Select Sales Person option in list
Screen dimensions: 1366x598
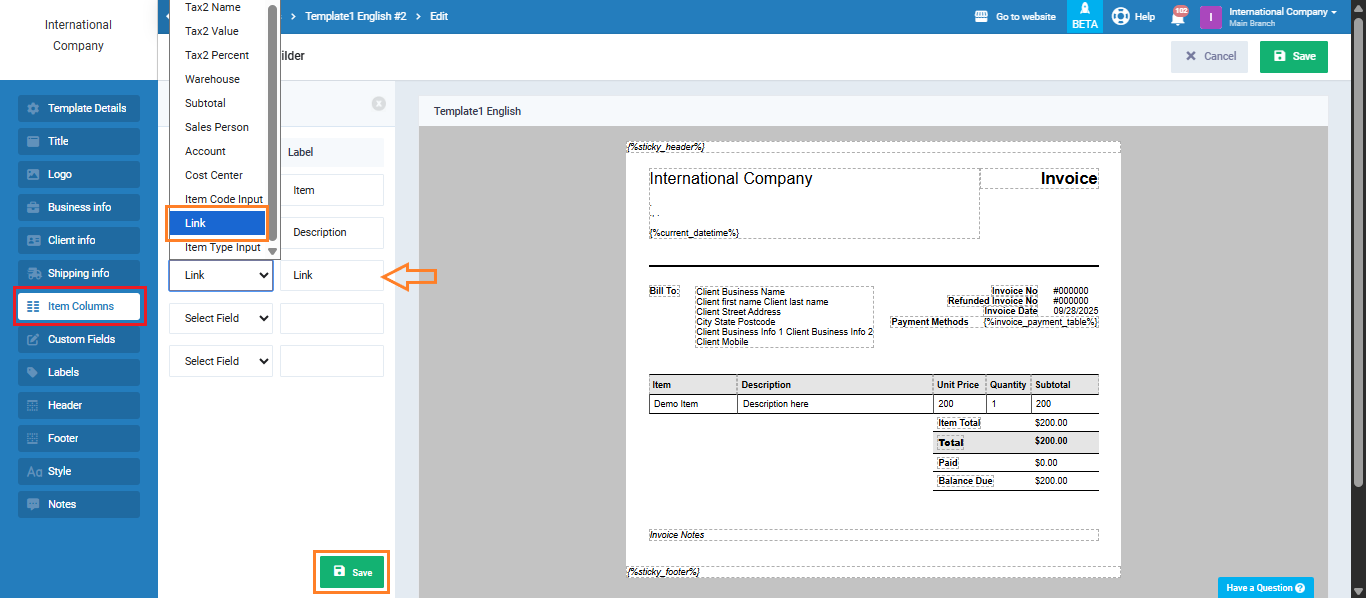coord(216,127)
